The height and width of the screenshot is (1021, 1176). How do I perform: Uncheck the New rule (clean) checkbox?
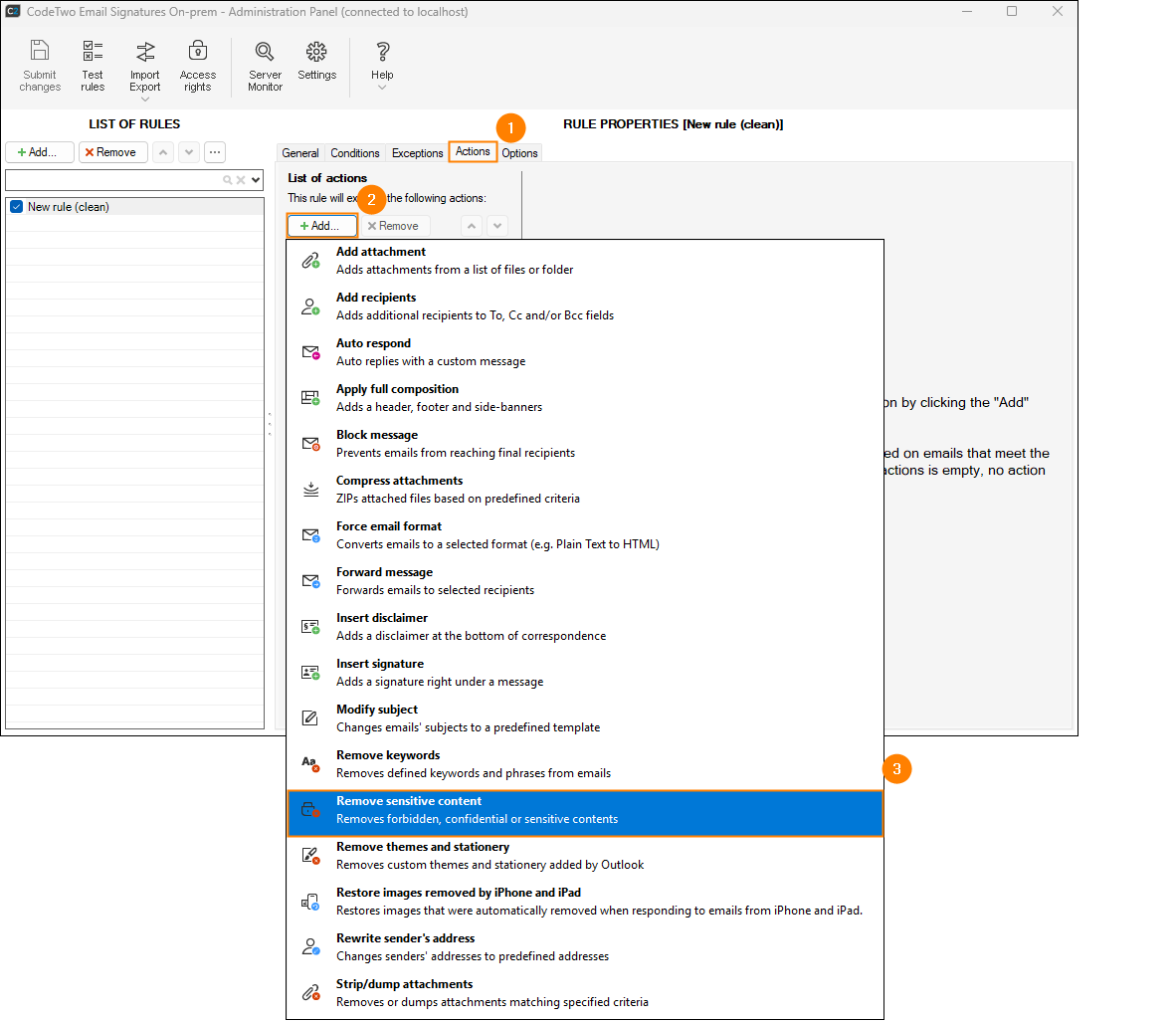pyautogui.click(x=16, y=207)
